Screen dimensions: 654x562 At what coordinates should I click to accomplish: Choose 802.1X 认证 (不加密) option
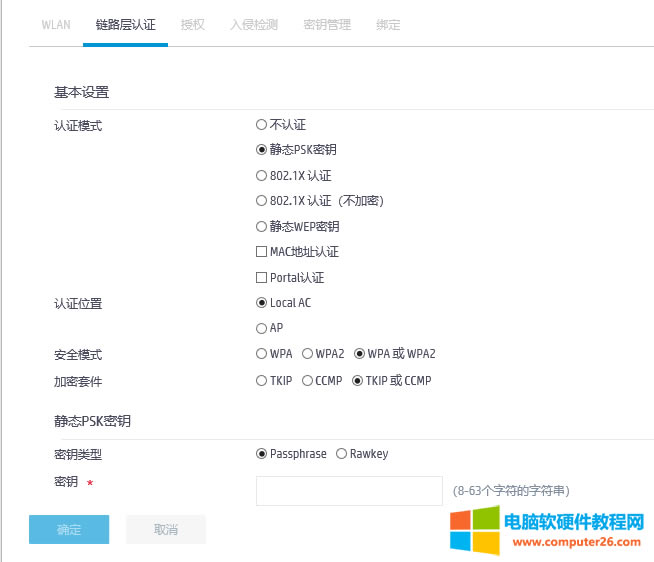coord(262,201)
